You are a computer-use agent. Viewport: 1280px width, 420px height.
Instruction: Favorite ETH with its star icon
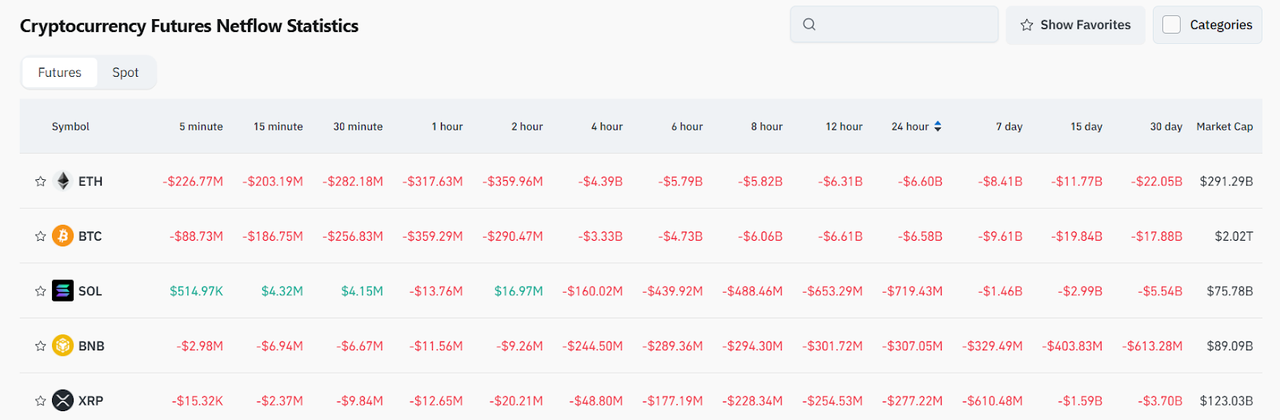tap(40, 182)
